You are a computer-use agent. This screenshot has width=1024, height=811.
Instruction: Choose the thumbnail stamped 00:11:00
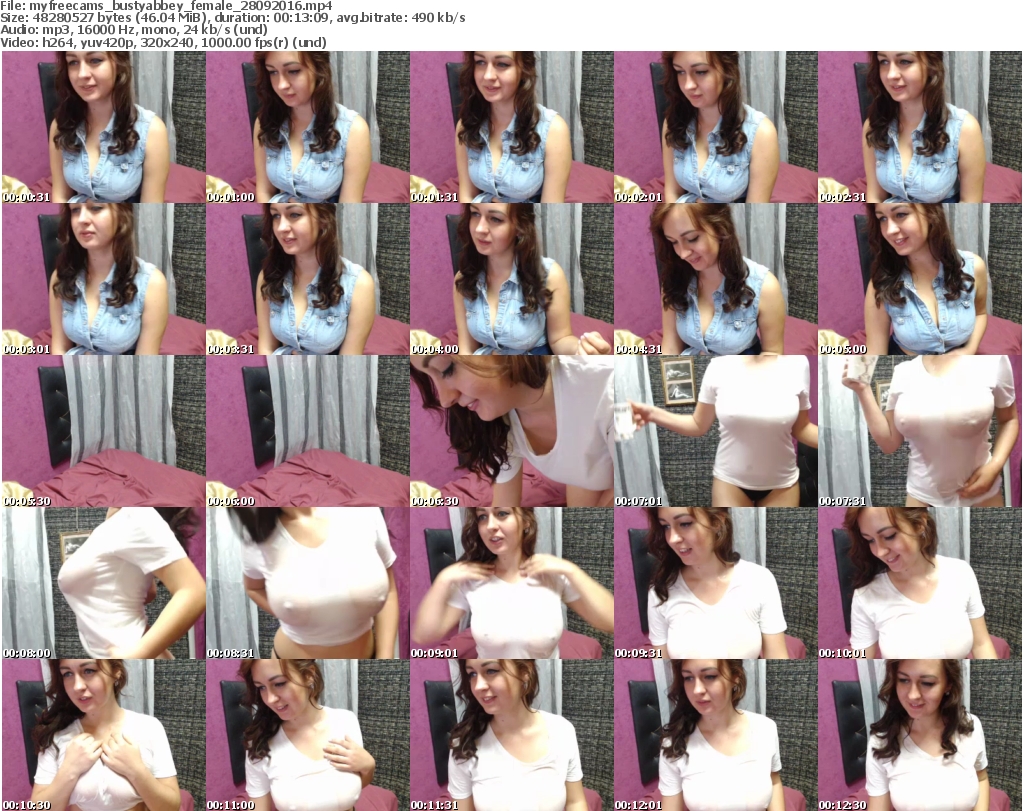[x=308, y=735]
